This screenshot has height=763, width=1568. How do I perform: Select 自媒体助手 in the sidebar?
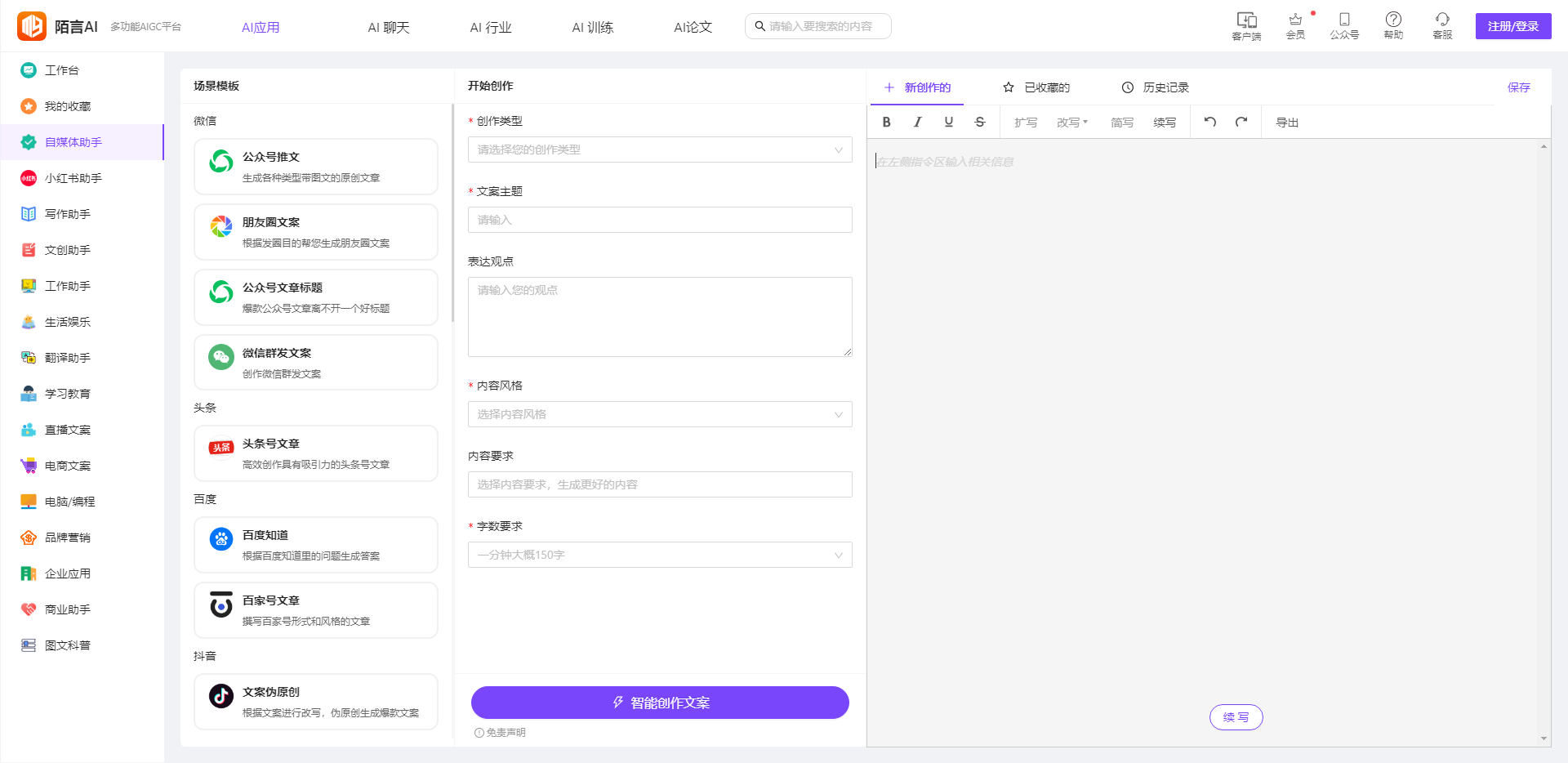pyautogui.click(x=82, y=142)
